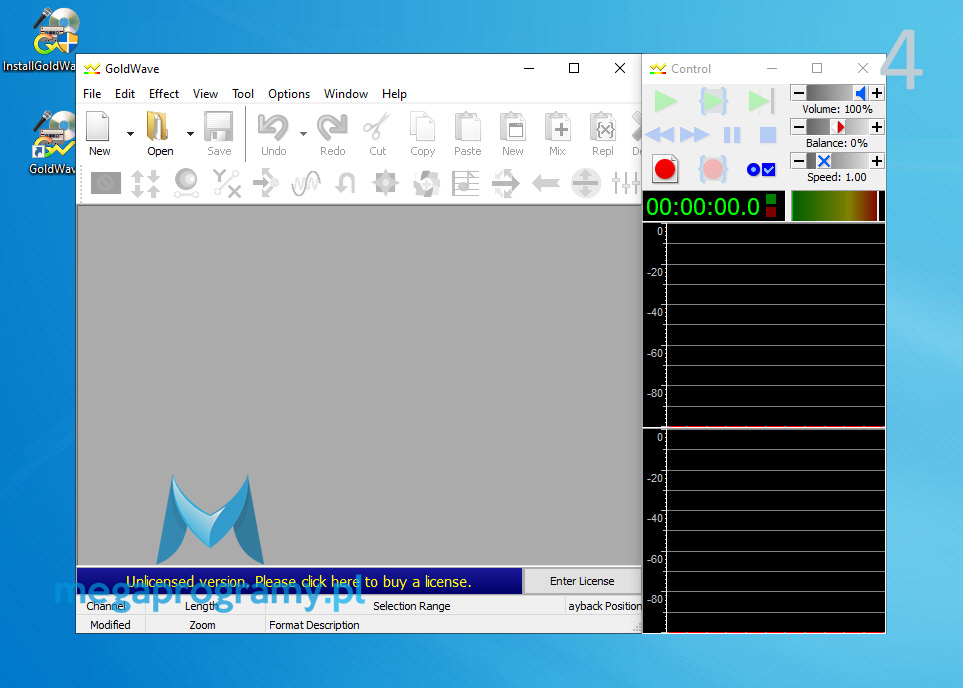This screenshot has height=688, width=963.
Task: Open the Help menu
Action: pyautogui.click(x=394, y=94)
